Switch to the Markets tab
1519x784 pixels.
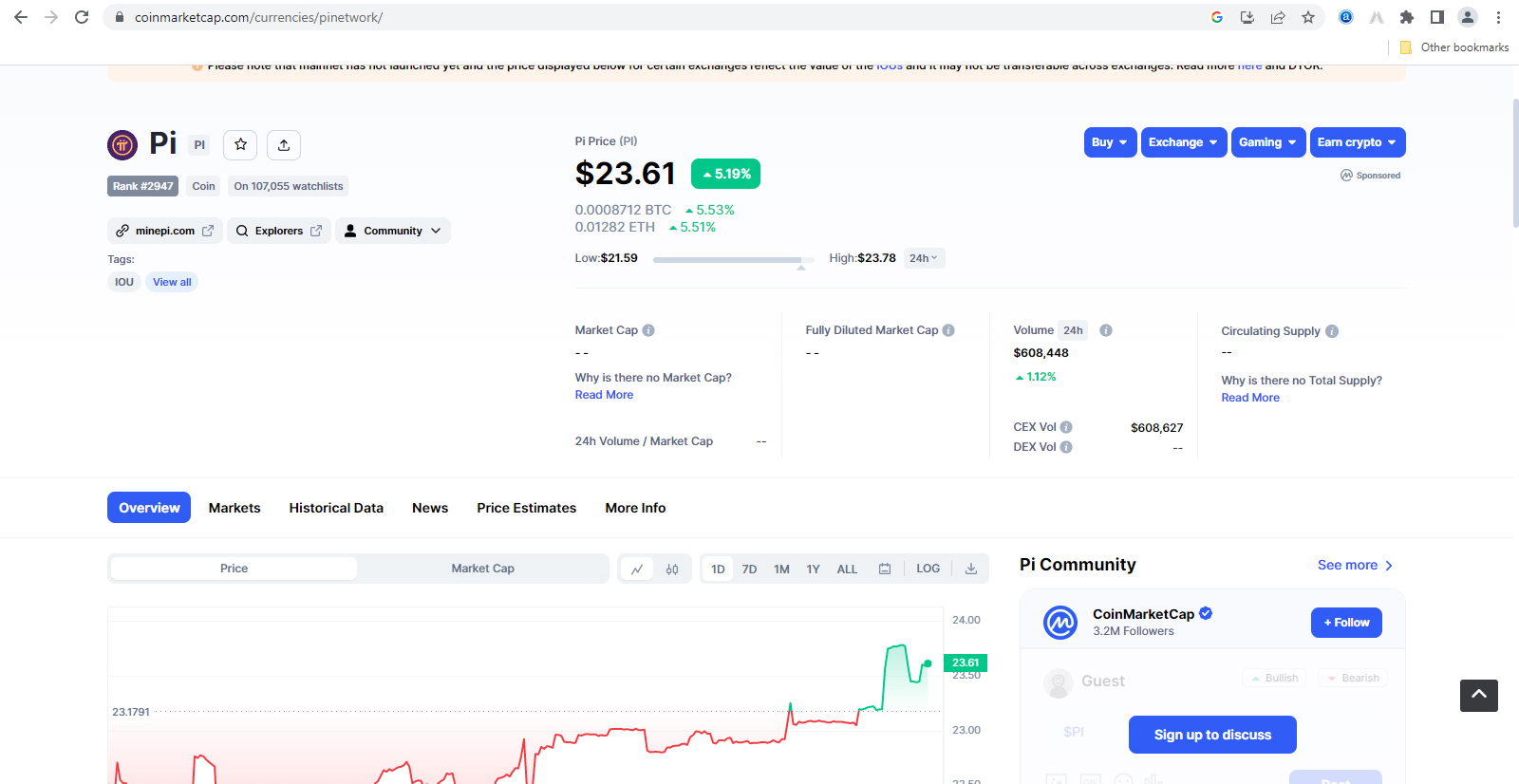point(234,508)
